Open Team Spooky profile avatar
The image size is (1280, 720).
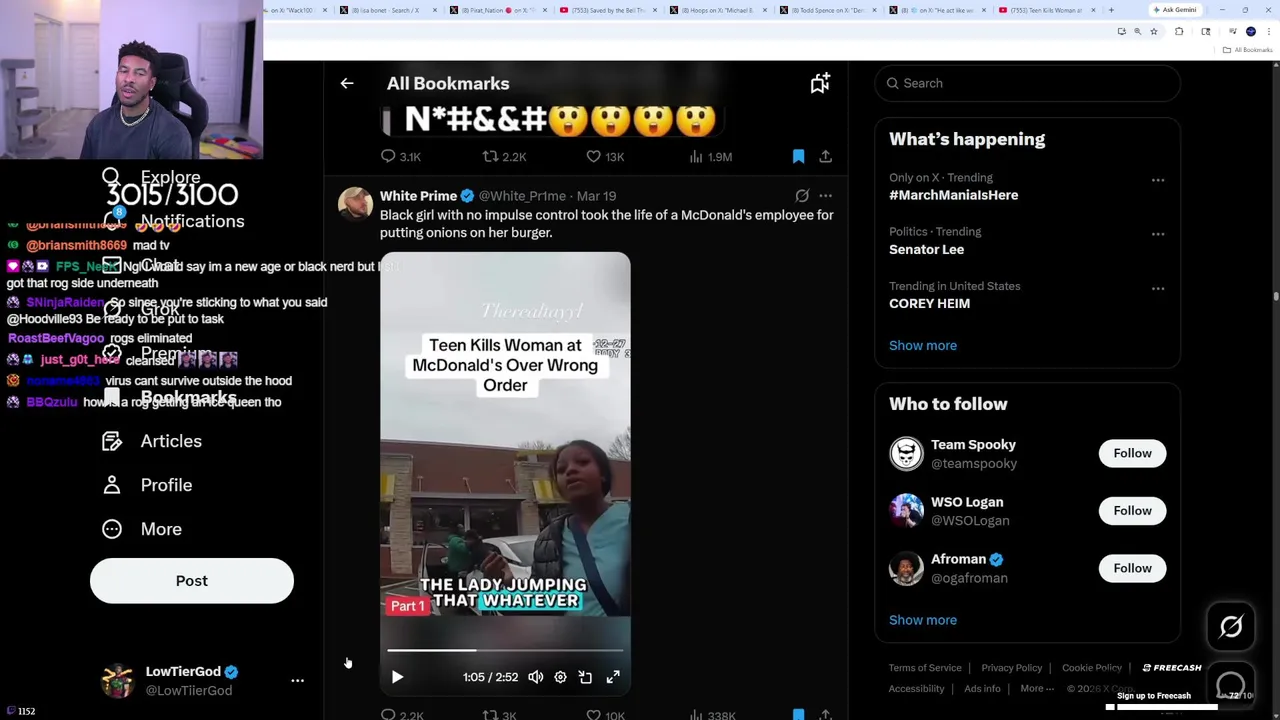pos(906,453)
